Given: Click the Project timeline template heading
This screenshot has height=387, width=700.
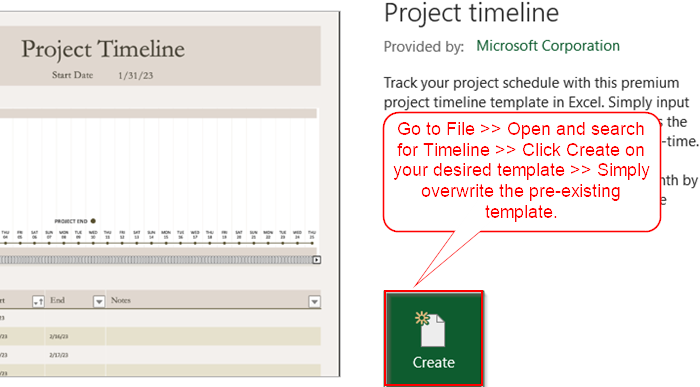Looking at the screenshot, I should click(471, 13).
